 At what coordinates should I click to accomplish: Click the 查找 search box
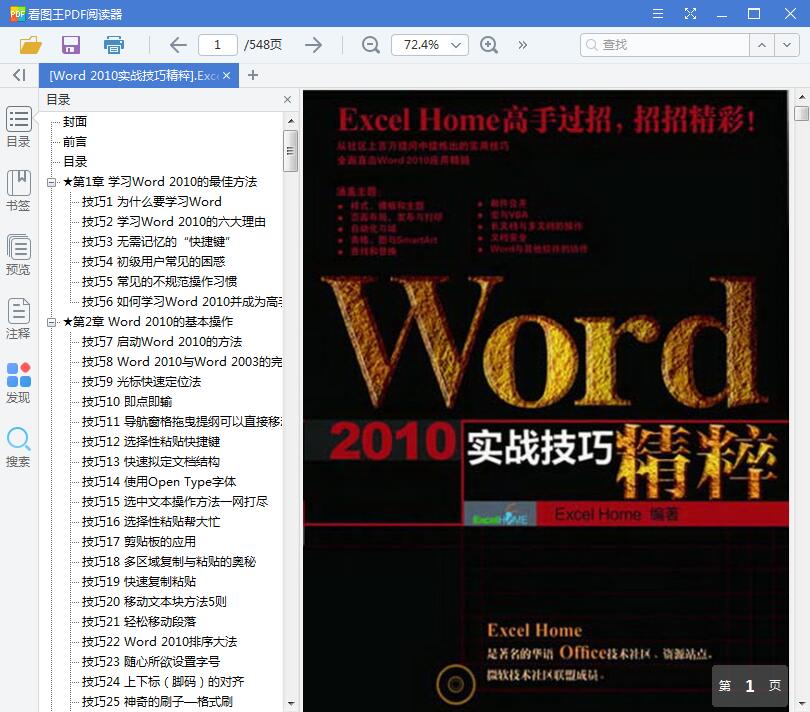(665, 45)
